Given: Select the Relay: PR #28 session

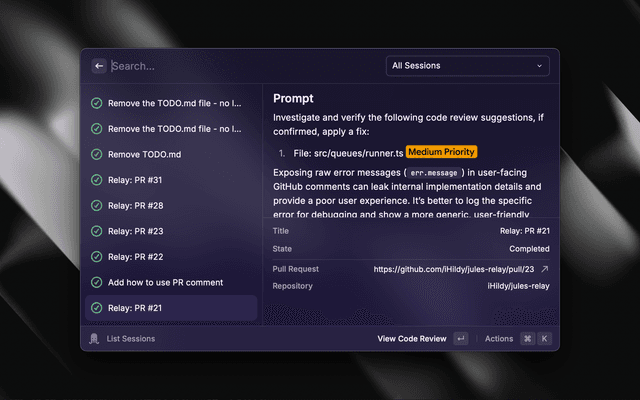Looking at the screenshot, I should 135,206.
